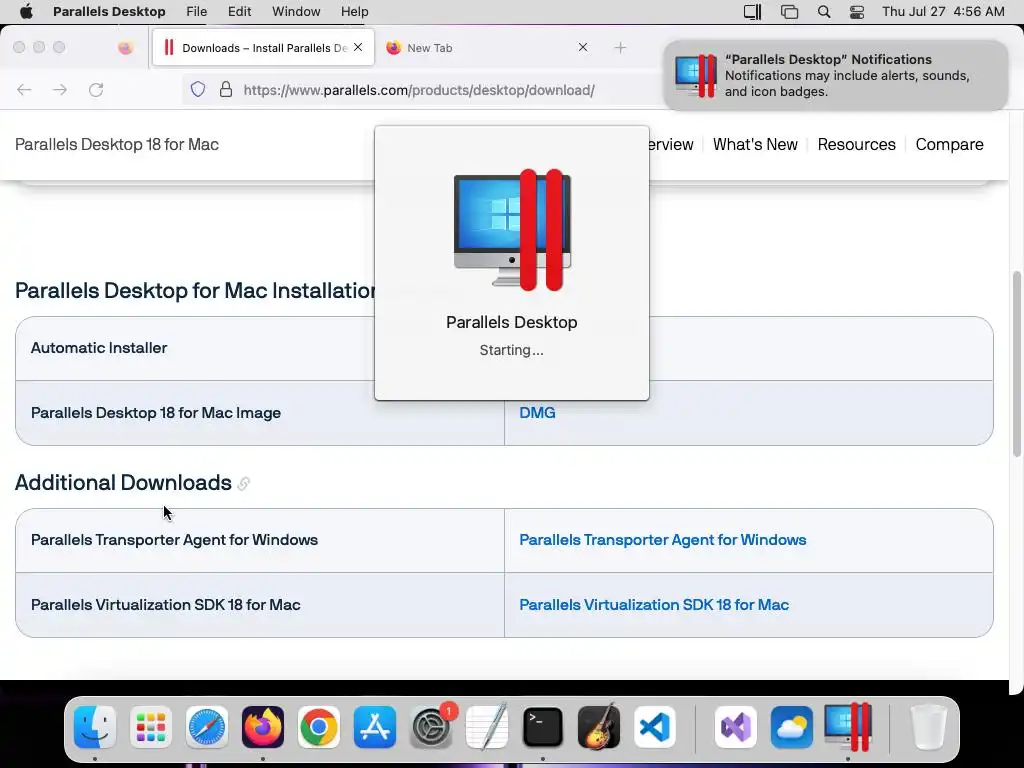This screenshot has width=1024, height=768.
Task: Open the Trash in the Dock
Action: (929, 727)
